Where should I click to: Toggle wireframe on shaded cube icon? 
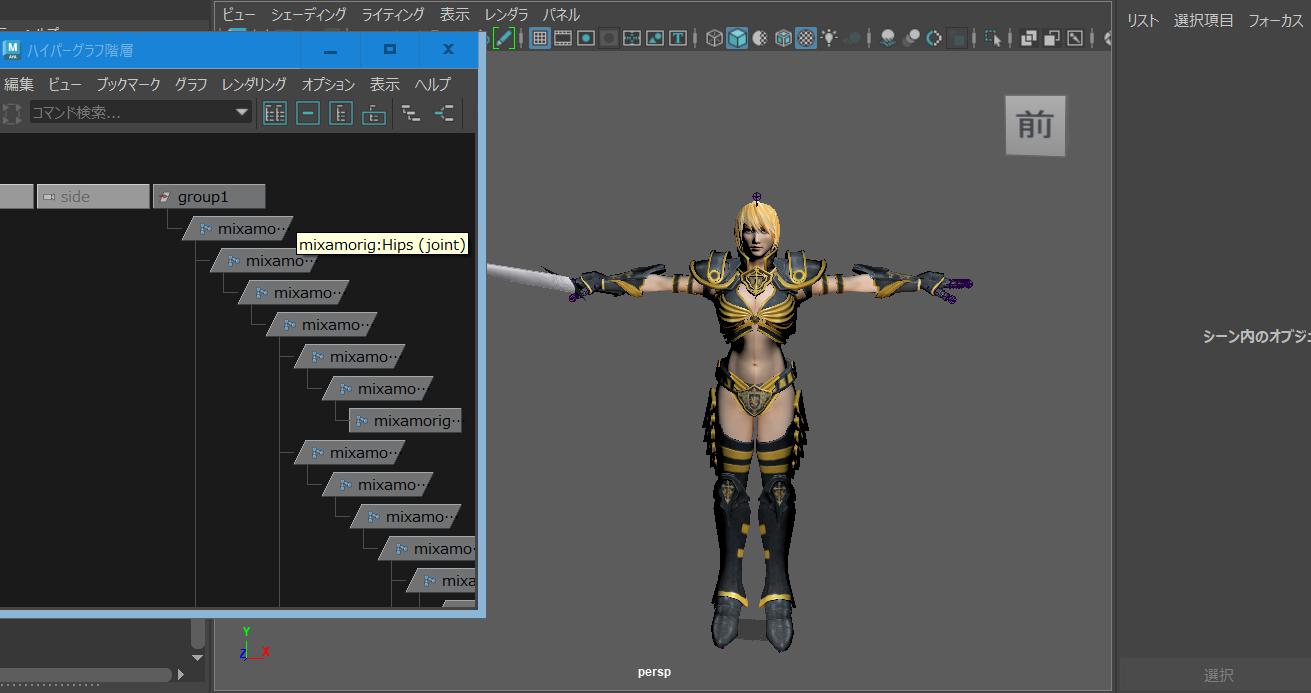pyautogui.click(x=783, y=38)
